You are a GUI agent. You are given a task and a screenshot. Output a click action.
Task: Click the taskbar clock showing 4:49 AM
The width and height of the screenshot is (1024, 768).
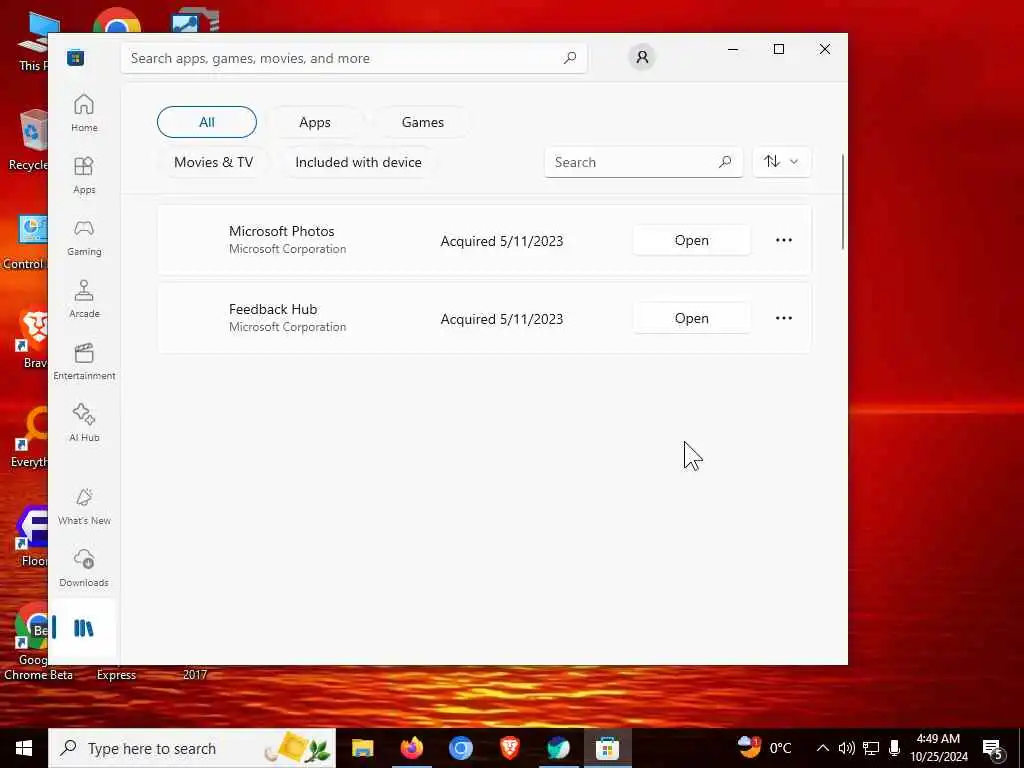click(x=938, y=748)
